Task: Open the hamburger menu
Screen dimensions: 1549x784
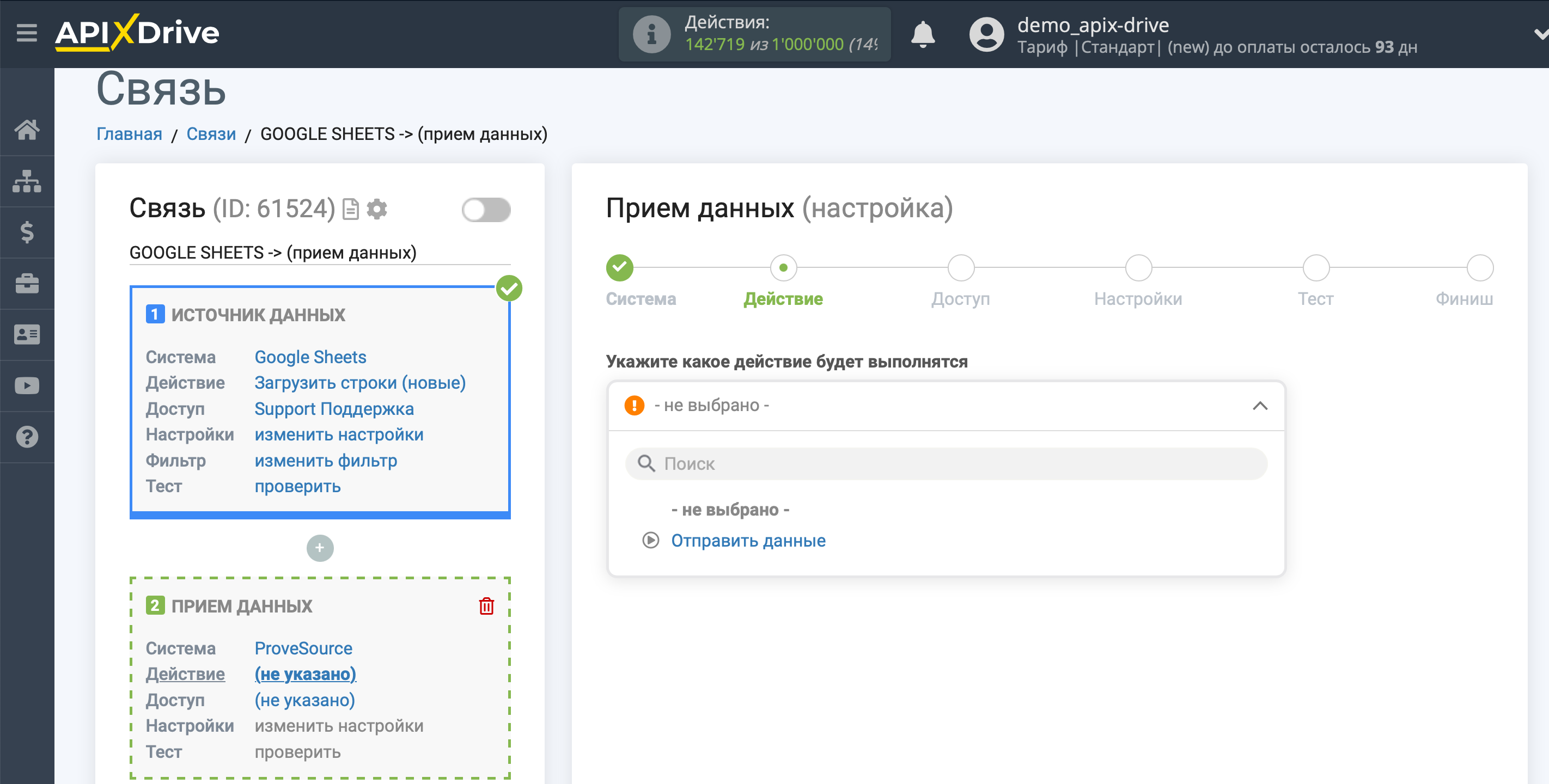Action: [x=27, y=33]
